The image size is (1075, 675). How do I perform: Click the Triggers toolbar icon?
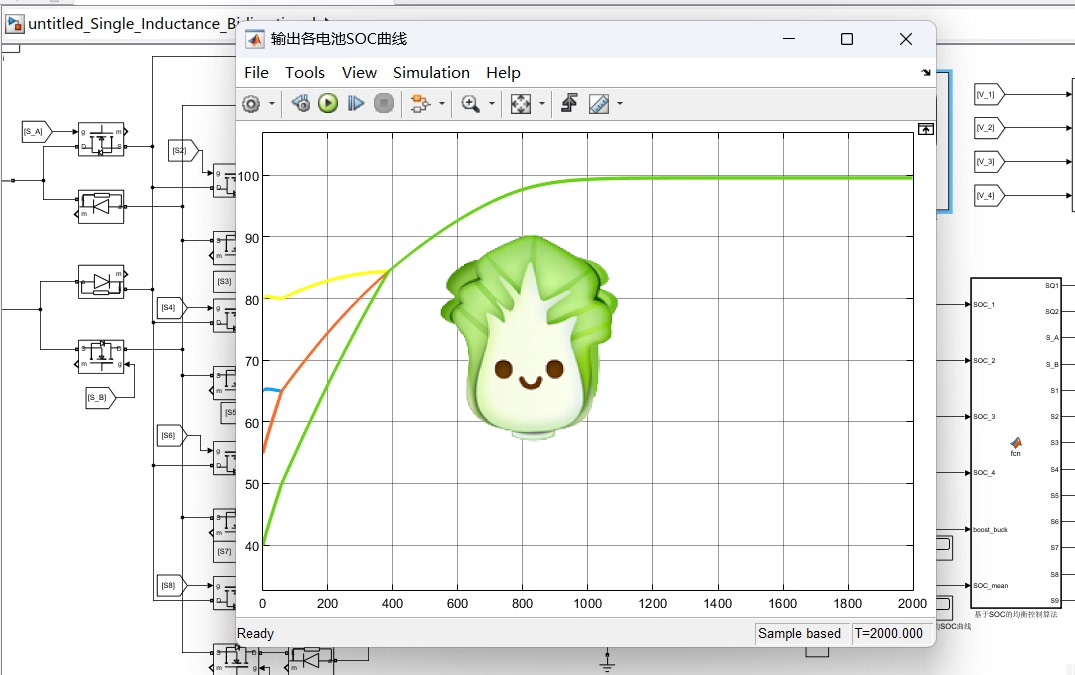coord(569,103)
